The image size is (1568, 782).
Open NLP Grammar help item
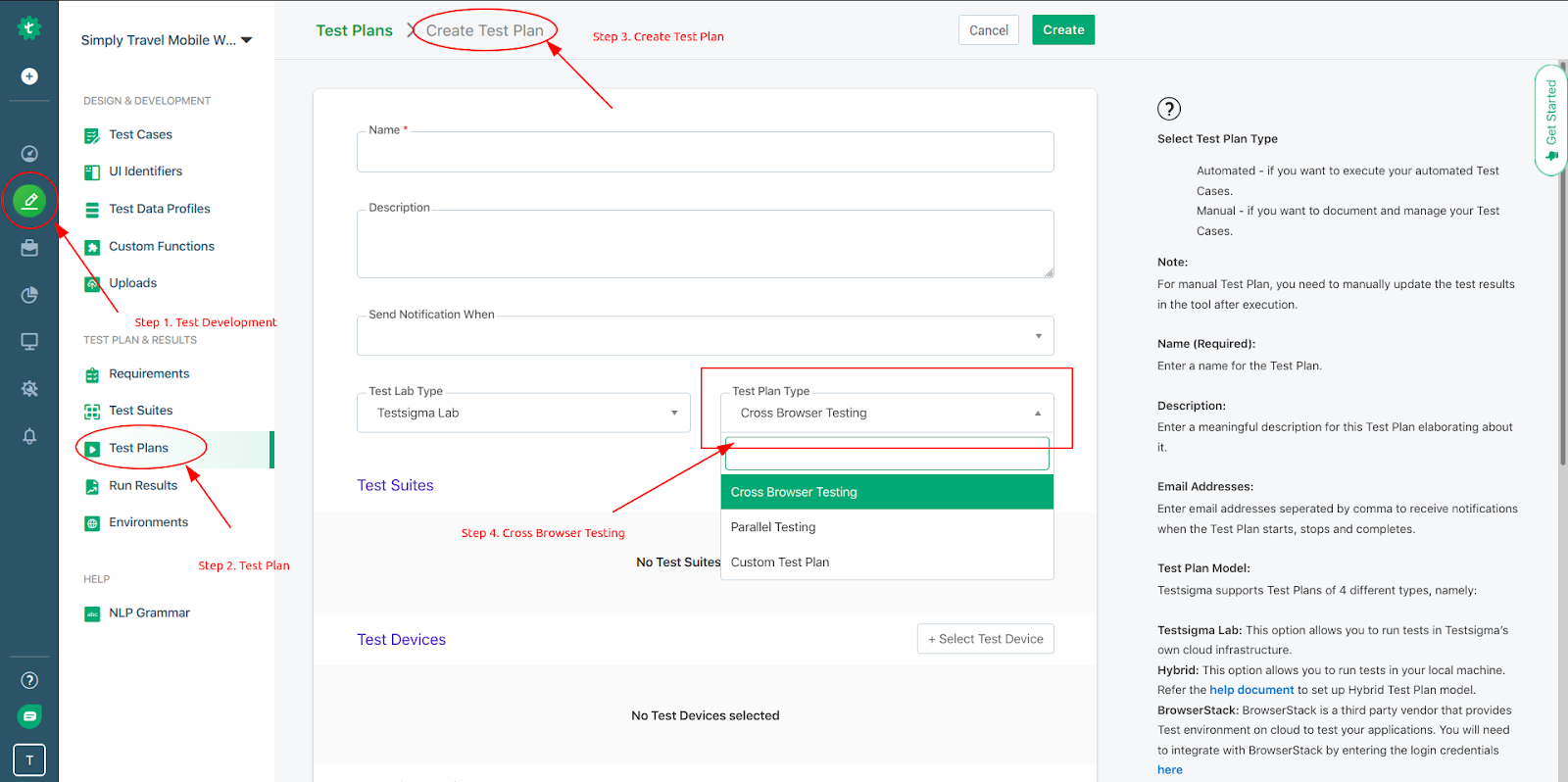(x=149, y=613)
